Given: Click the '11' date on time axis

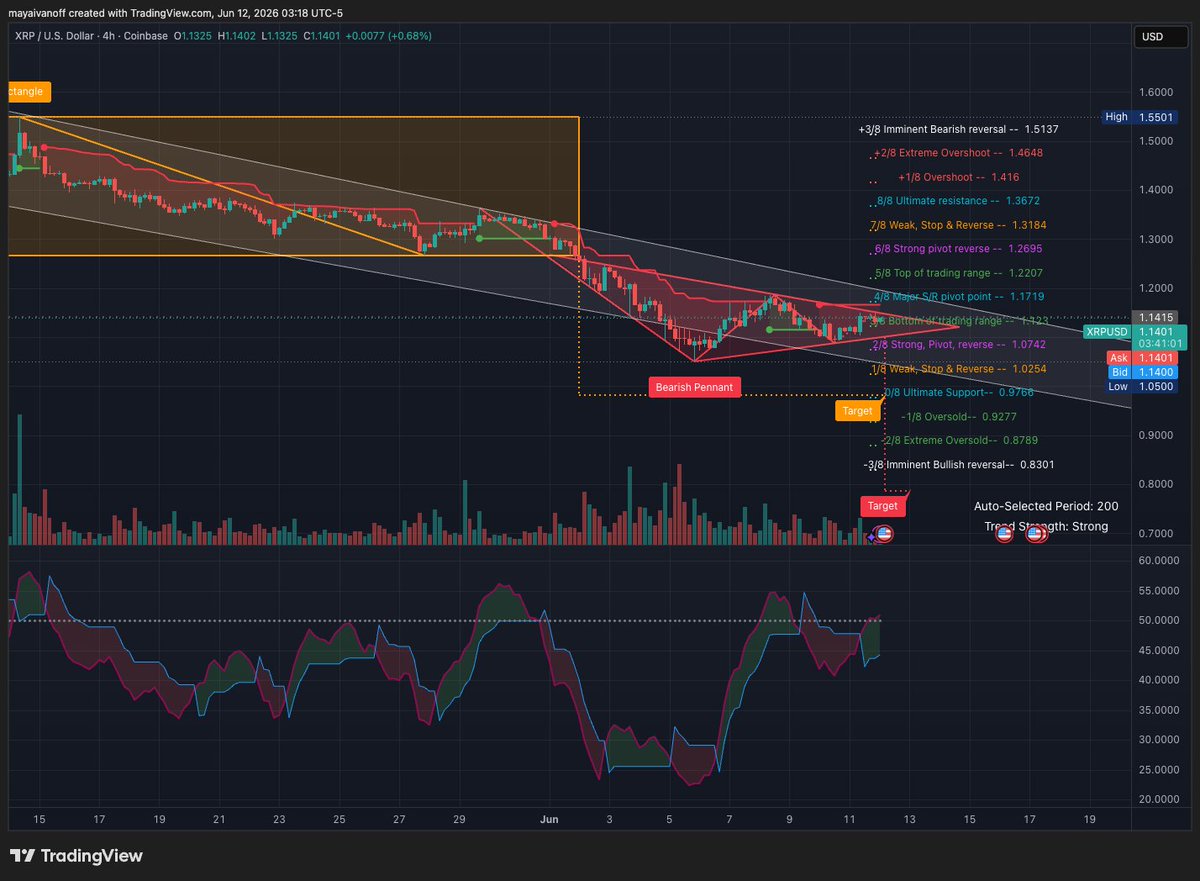Looking at the screenshot, I should (x=849, y=819).
